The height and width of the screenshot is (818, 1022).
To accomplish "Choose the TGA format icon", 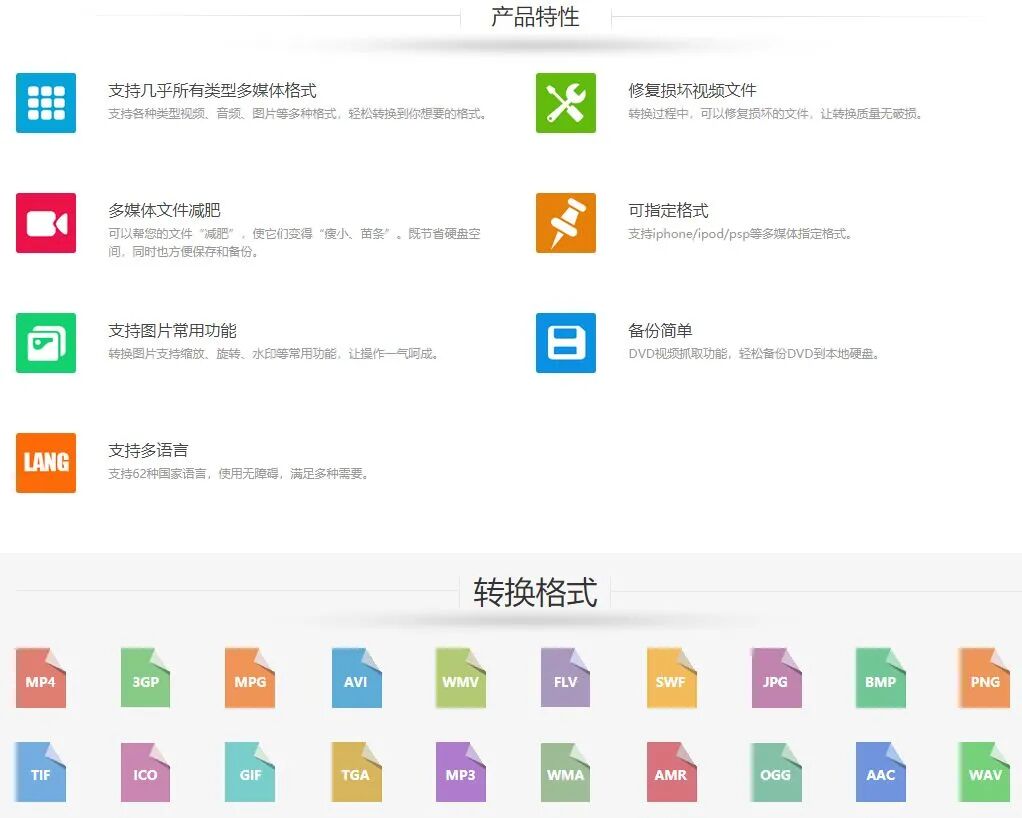I will coord(356,772).
